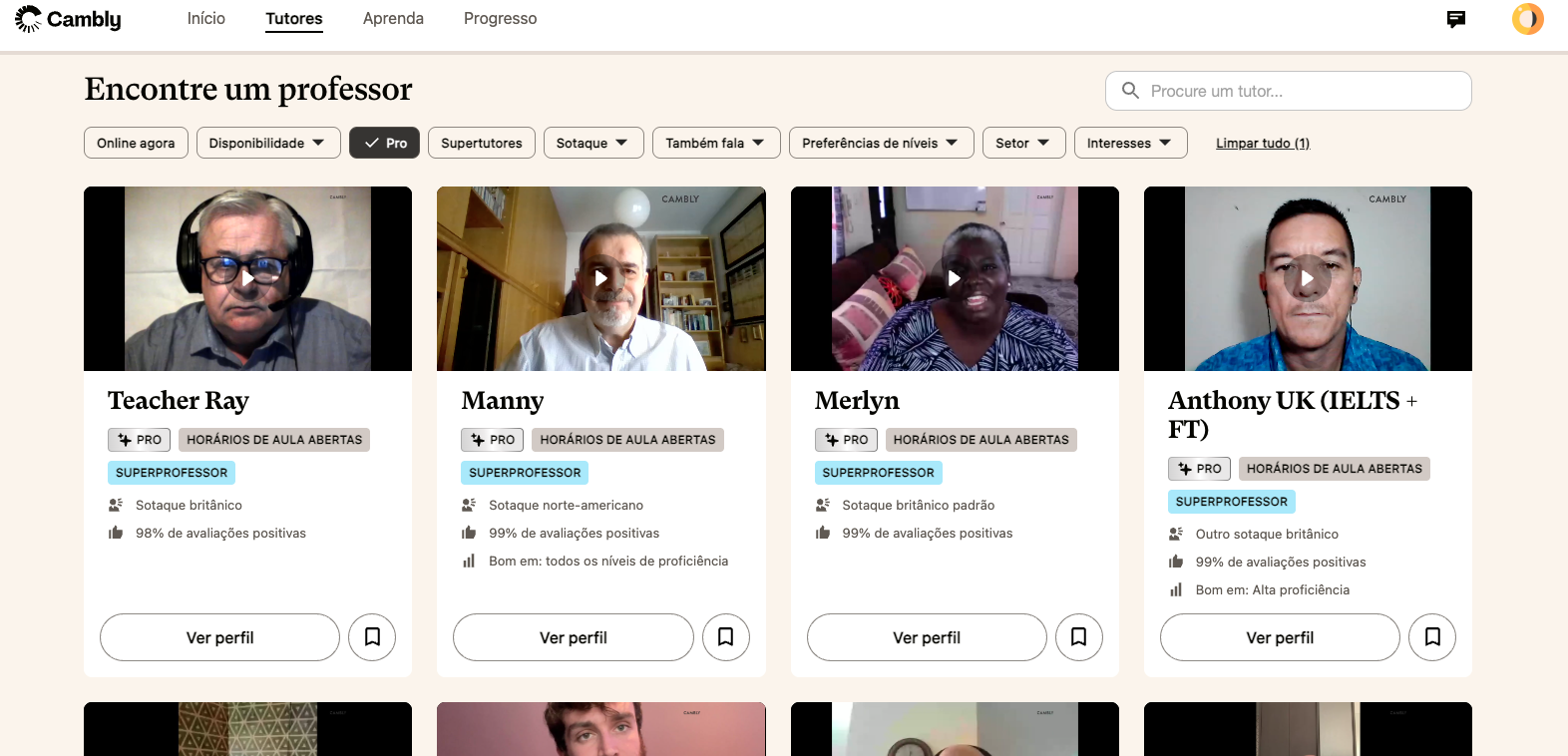Toggle the Pro filter off
This screenshot has height=756, width=1568.
click(x=384, y=143)
